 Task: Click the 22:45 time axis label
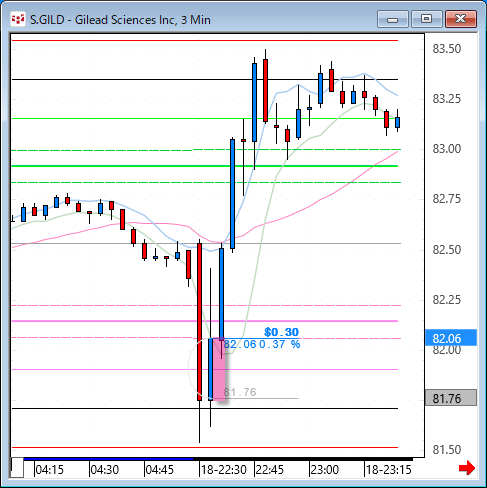[269, 470]
